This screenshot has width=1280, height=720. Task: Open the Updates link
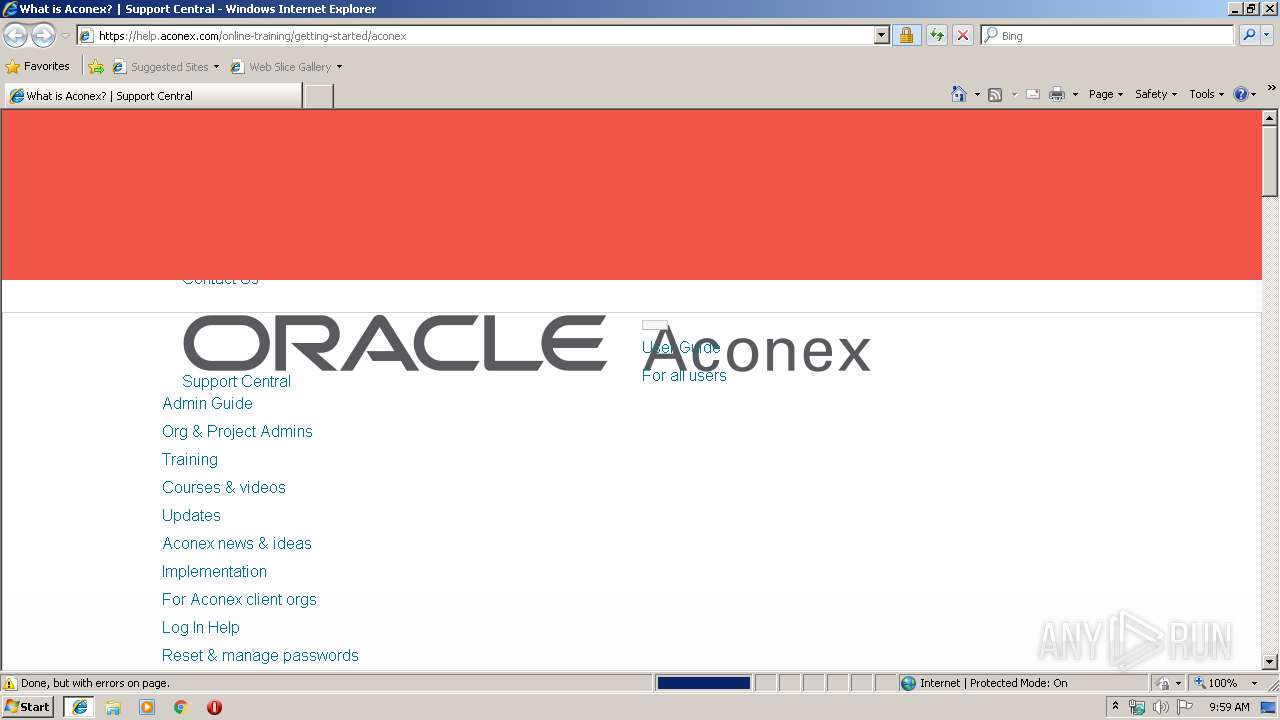coord(191,515)
